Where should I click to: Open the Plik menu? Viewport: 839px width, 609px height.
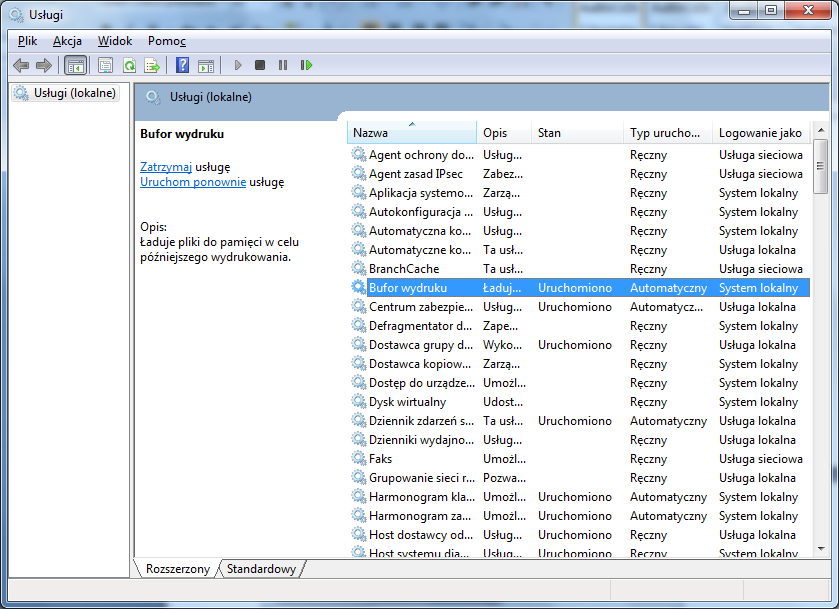[27, 41]
